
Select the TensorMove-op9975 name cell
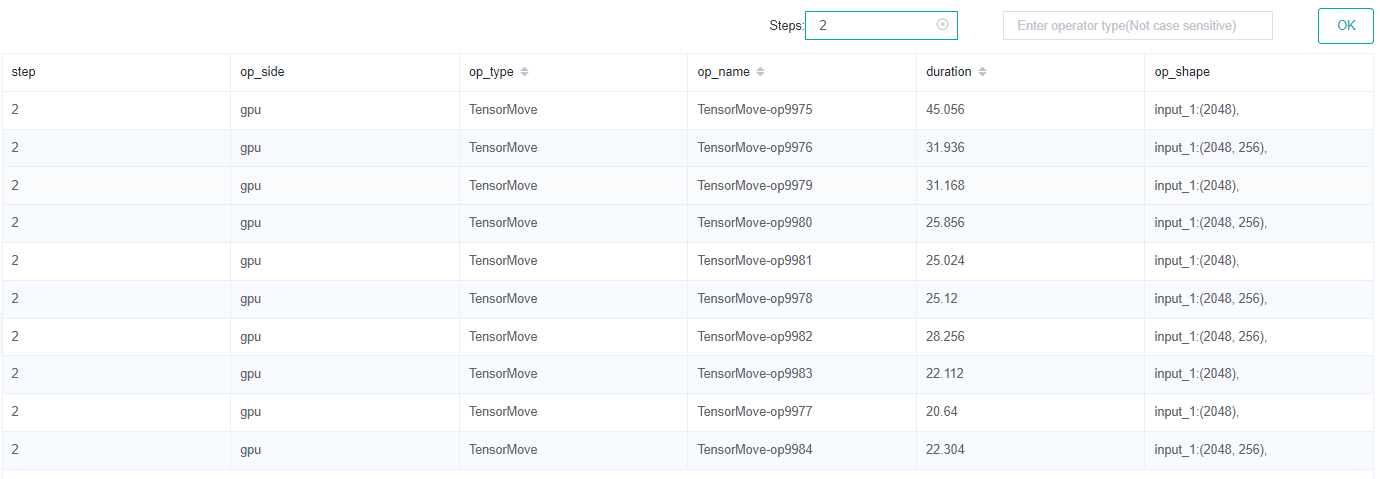point(755,110)
